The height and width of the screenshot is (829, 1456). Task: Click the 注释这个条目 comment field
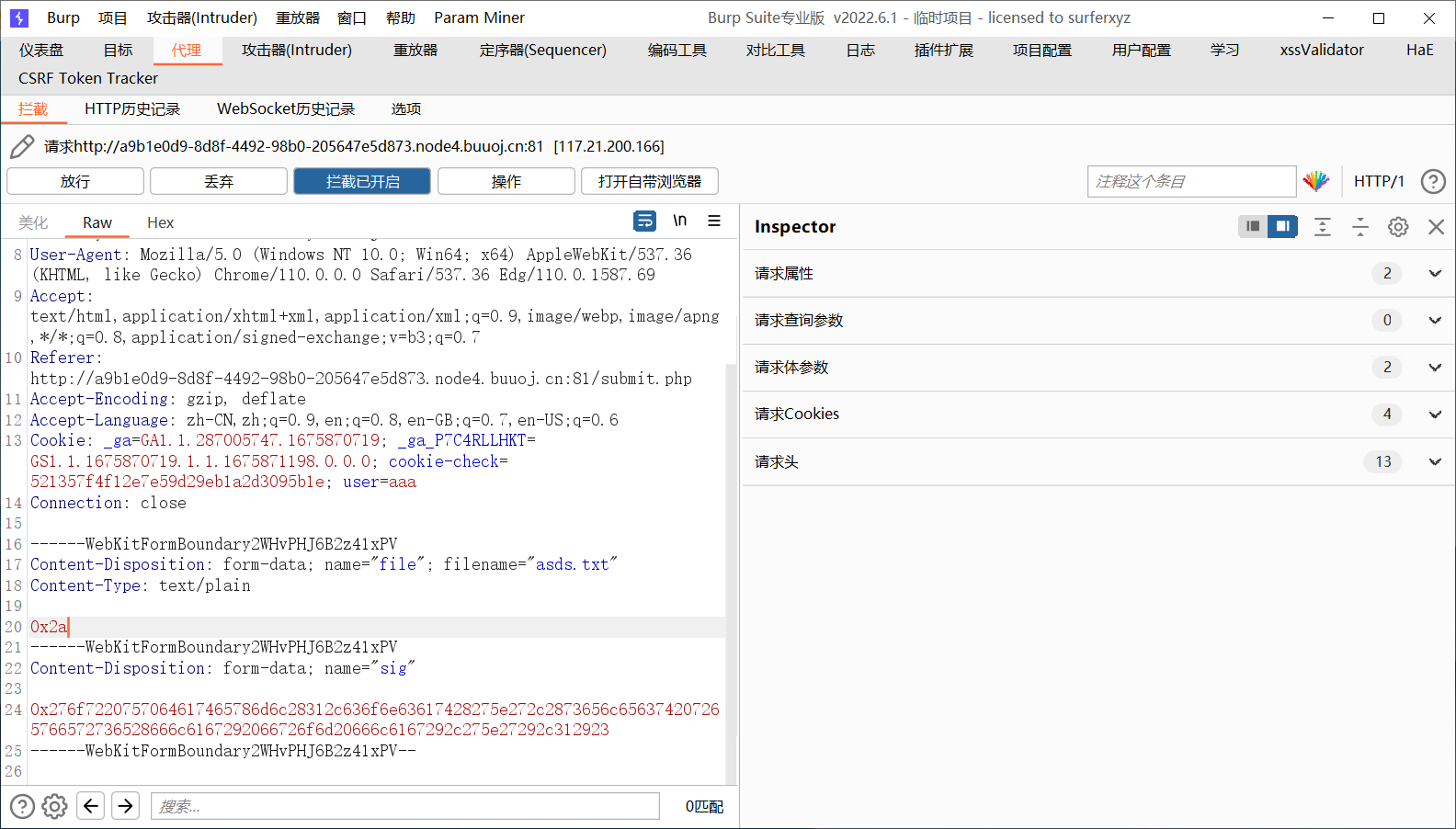1191,181
